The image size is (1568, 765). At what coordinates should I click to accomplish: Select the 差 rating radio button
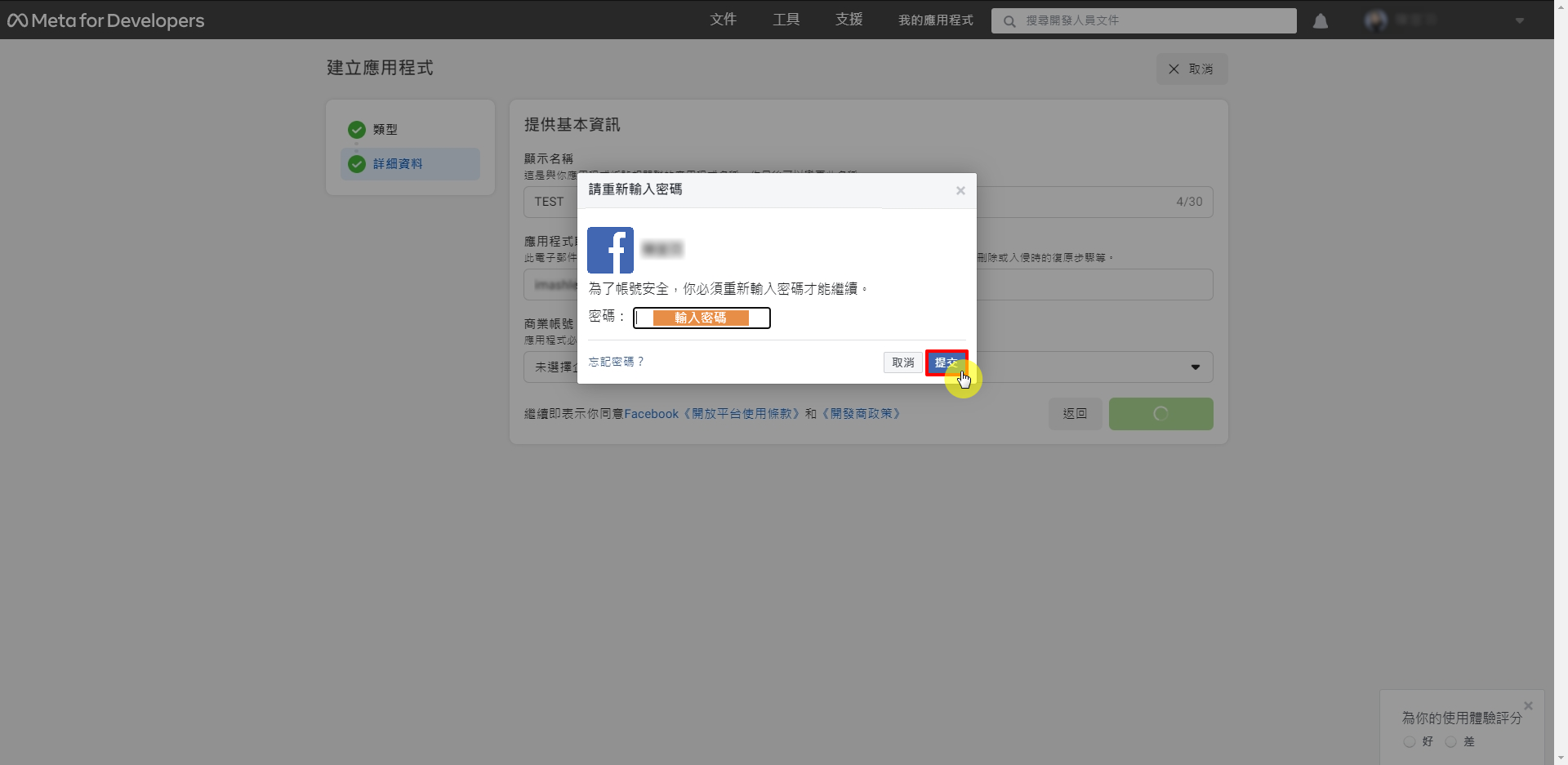click(1450, 741)
